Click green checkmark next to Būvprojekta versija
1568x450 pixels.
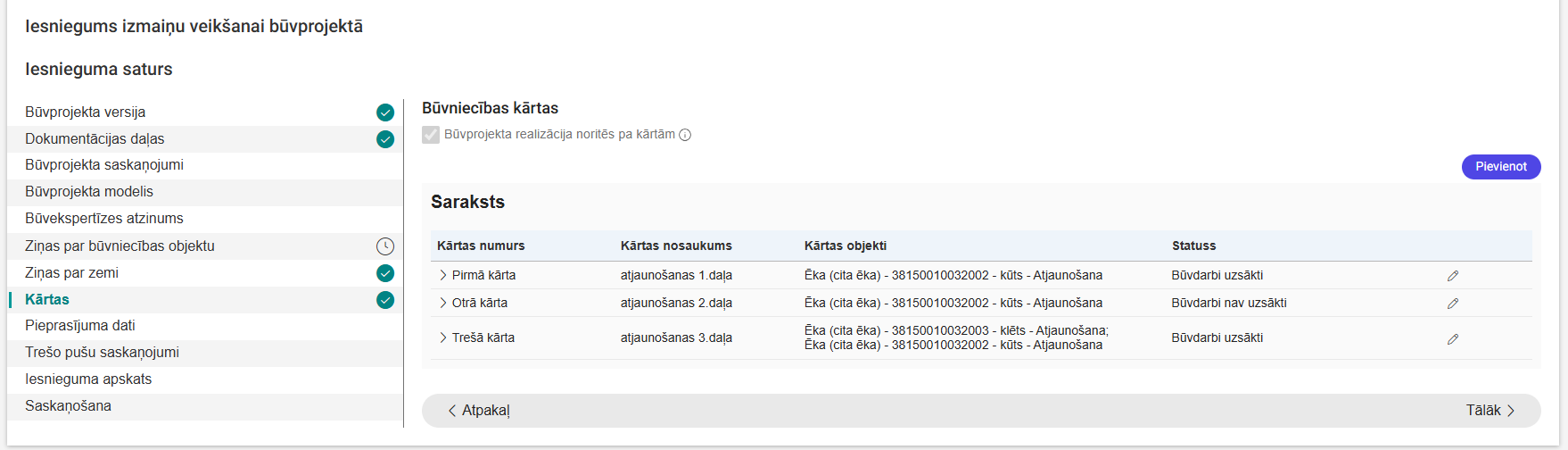tap(385, 112)
